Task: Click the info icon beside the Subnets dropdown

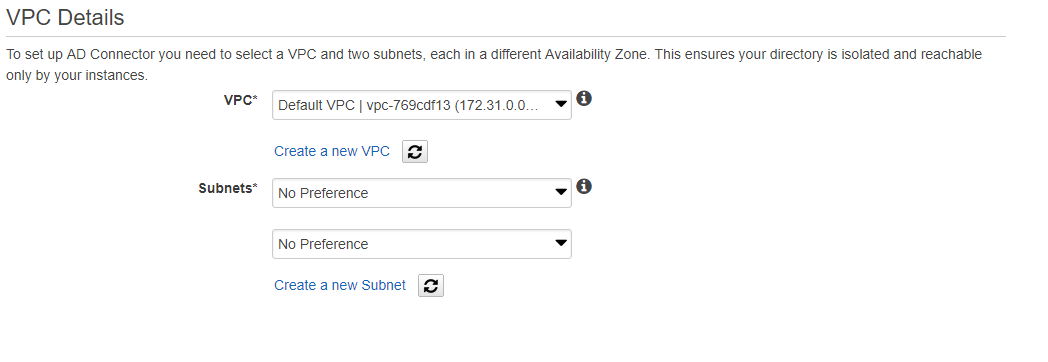Action: tap(583, 186)
